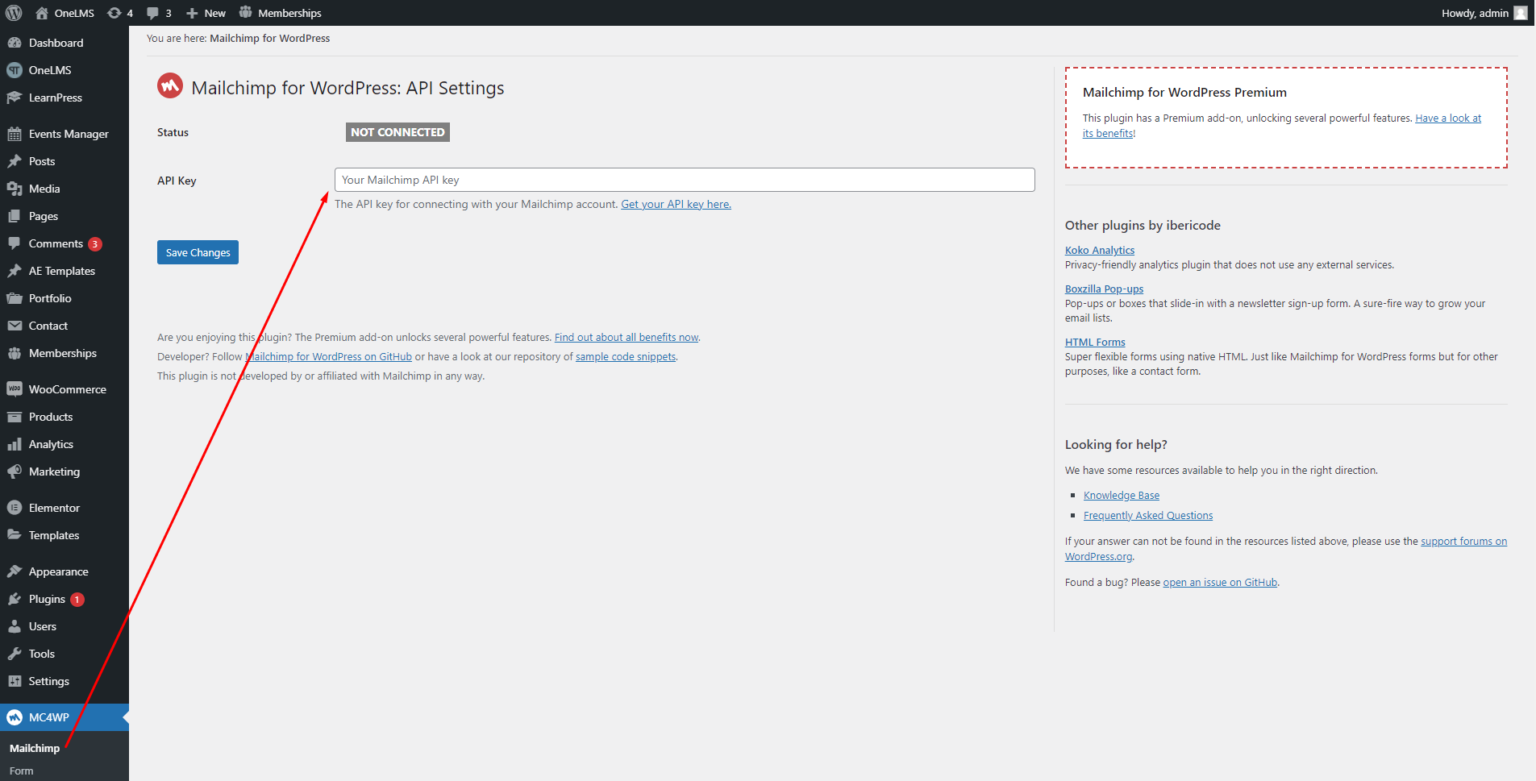Click the MC4WP logo icon in sidebar

[x=14, y=717]
